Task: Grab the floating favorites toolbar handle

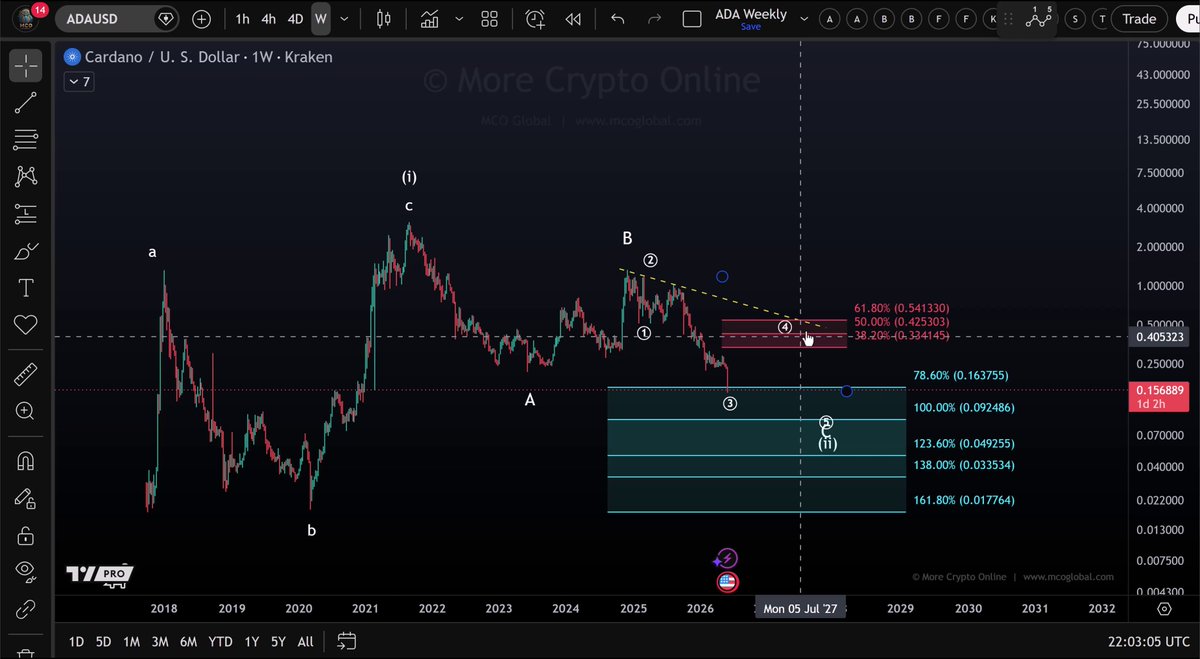Action: tap(1008, 19)
